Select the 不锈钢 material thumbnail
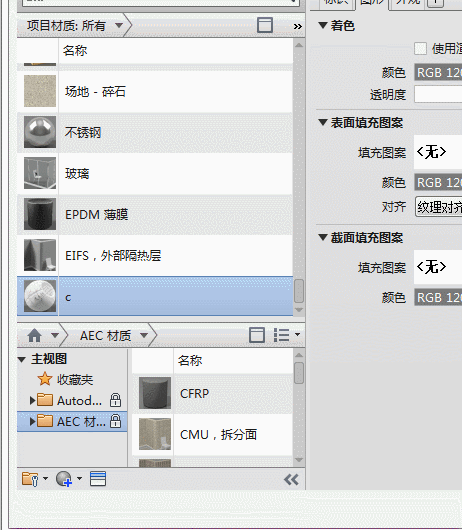This screenshot has width=462, height=530. click(x=40, y=132)
